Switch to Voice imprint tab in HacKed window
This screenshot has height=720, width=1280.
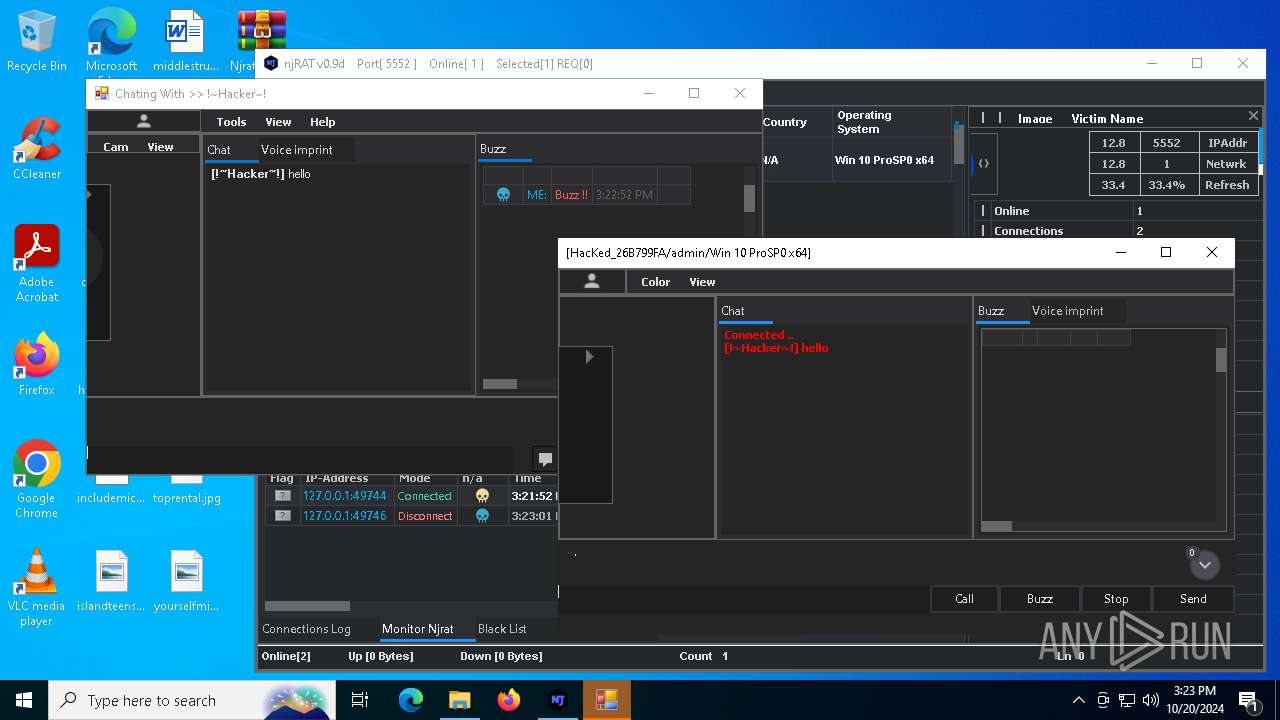[x=1068, y=311]
